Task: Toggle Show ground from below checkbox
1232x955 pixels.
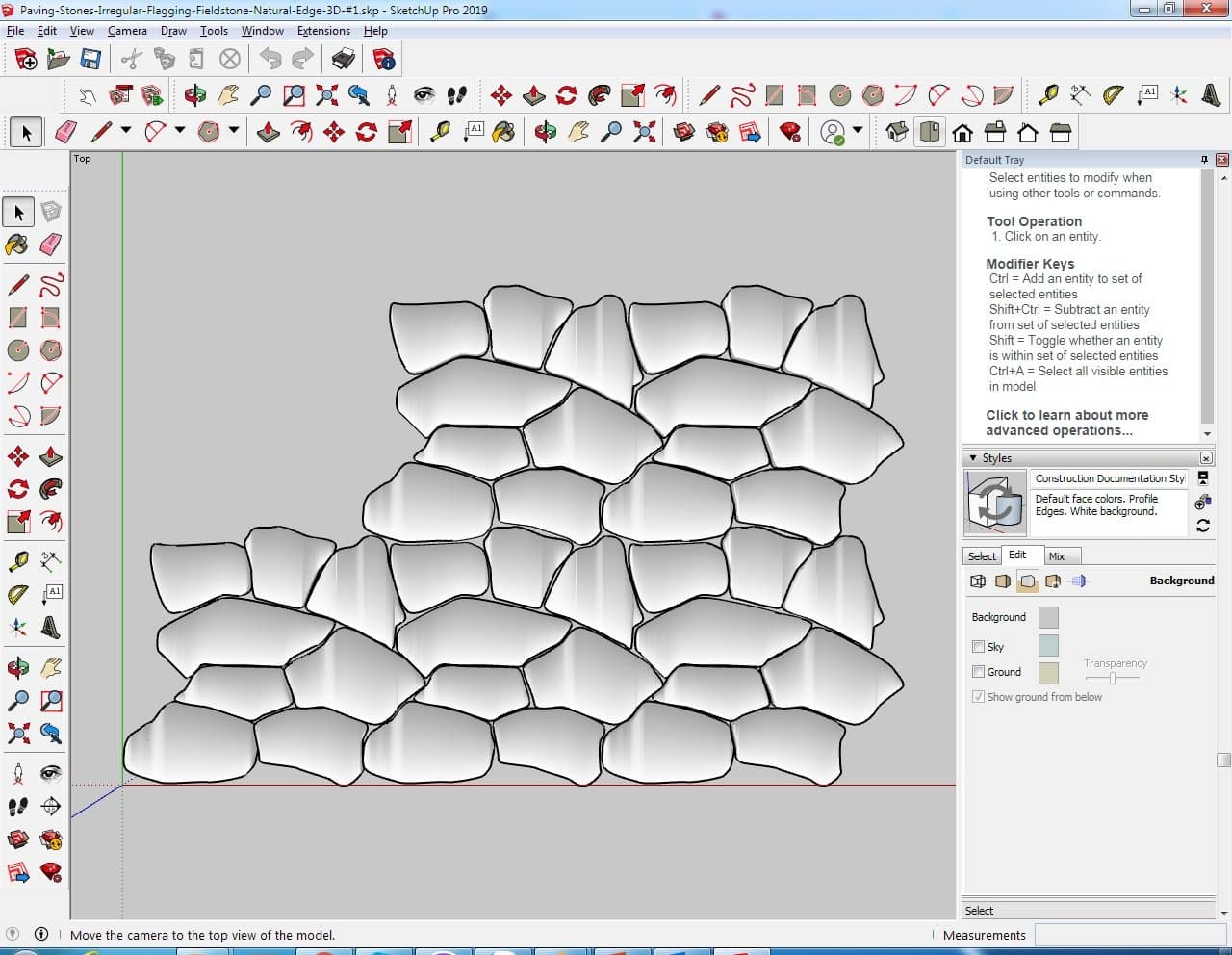Action: coord(978,697)
